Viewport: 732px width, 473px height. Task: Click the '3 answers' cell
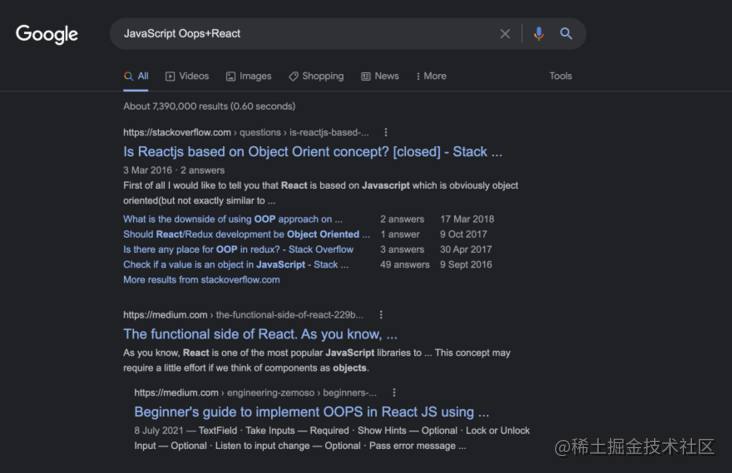click(x=402, y=250)
